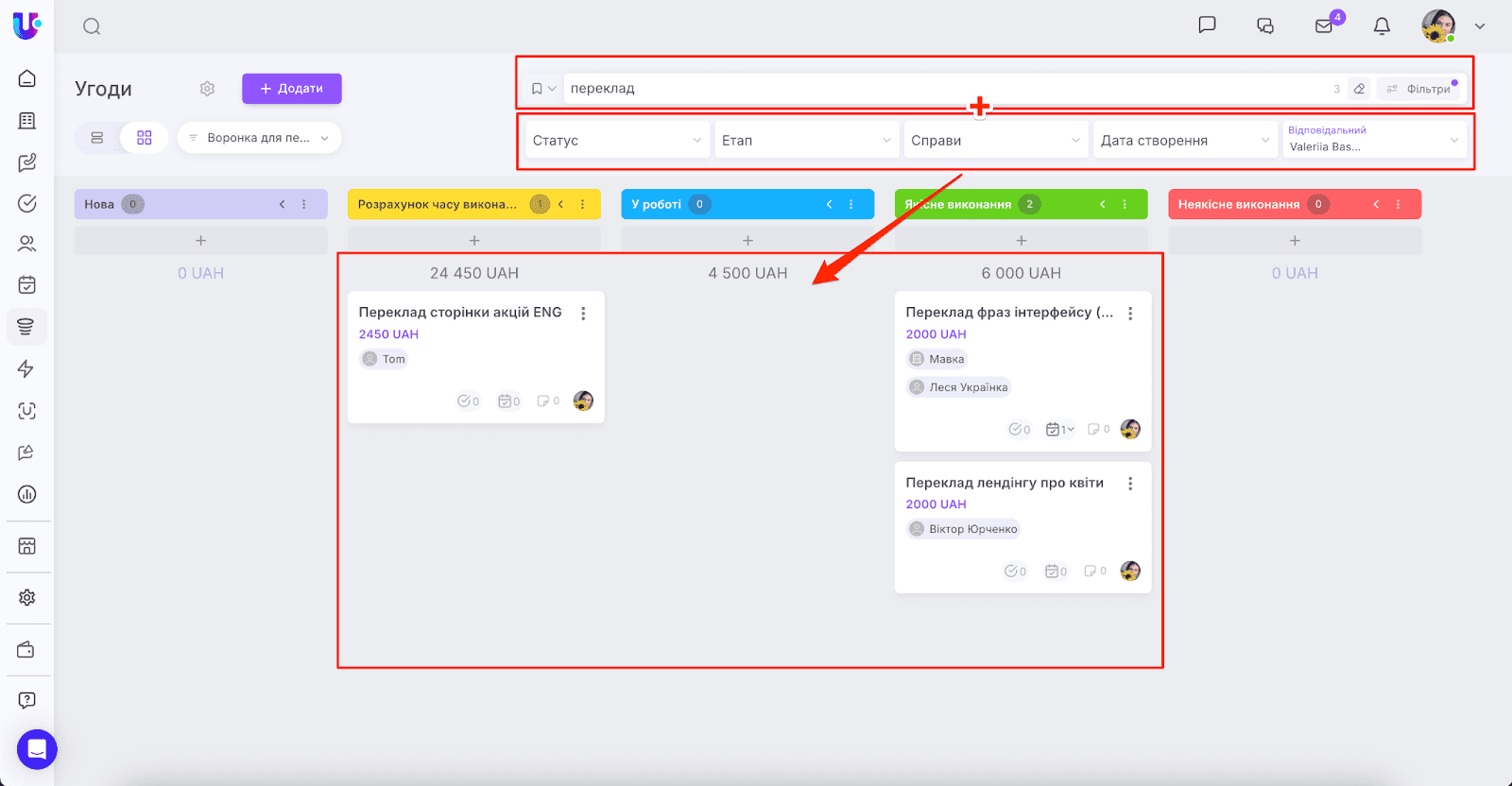Add a deal to Розрахунок часу виконання column
This screenshot has height=786, width=1512.
pyautogui.click(x=474, y=241)
